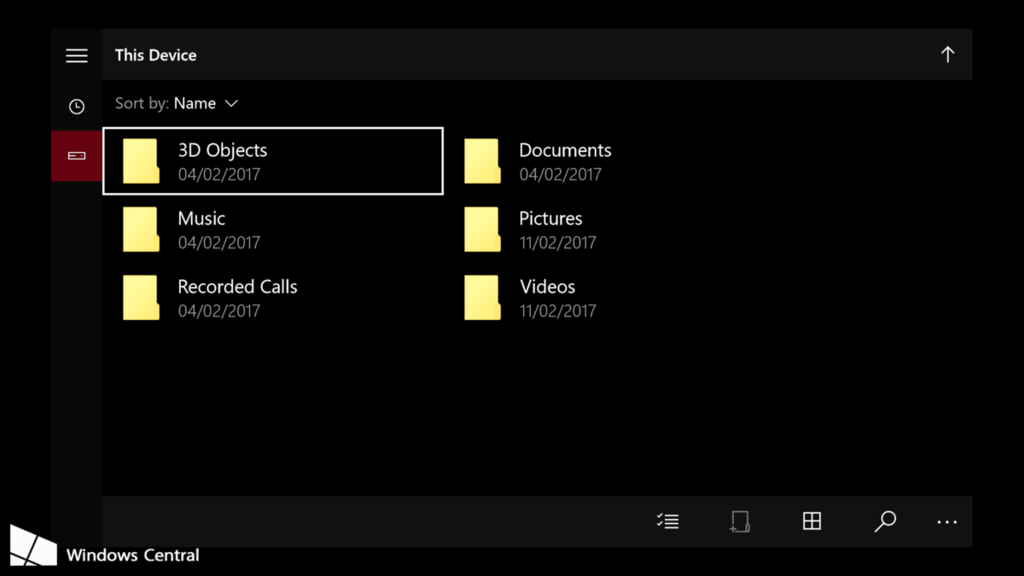This screenshot has height=576, width=1024.
Task: Create a new folder
Action: coord(739,521)
